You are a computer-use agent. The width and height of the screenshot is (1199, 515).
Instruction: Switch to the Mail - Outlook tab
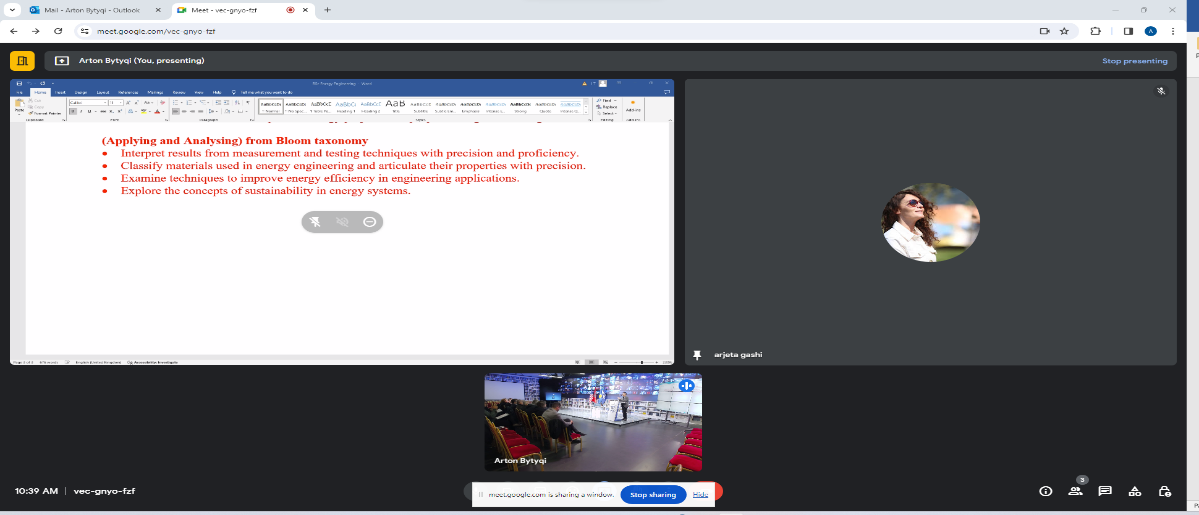[90, 10]
